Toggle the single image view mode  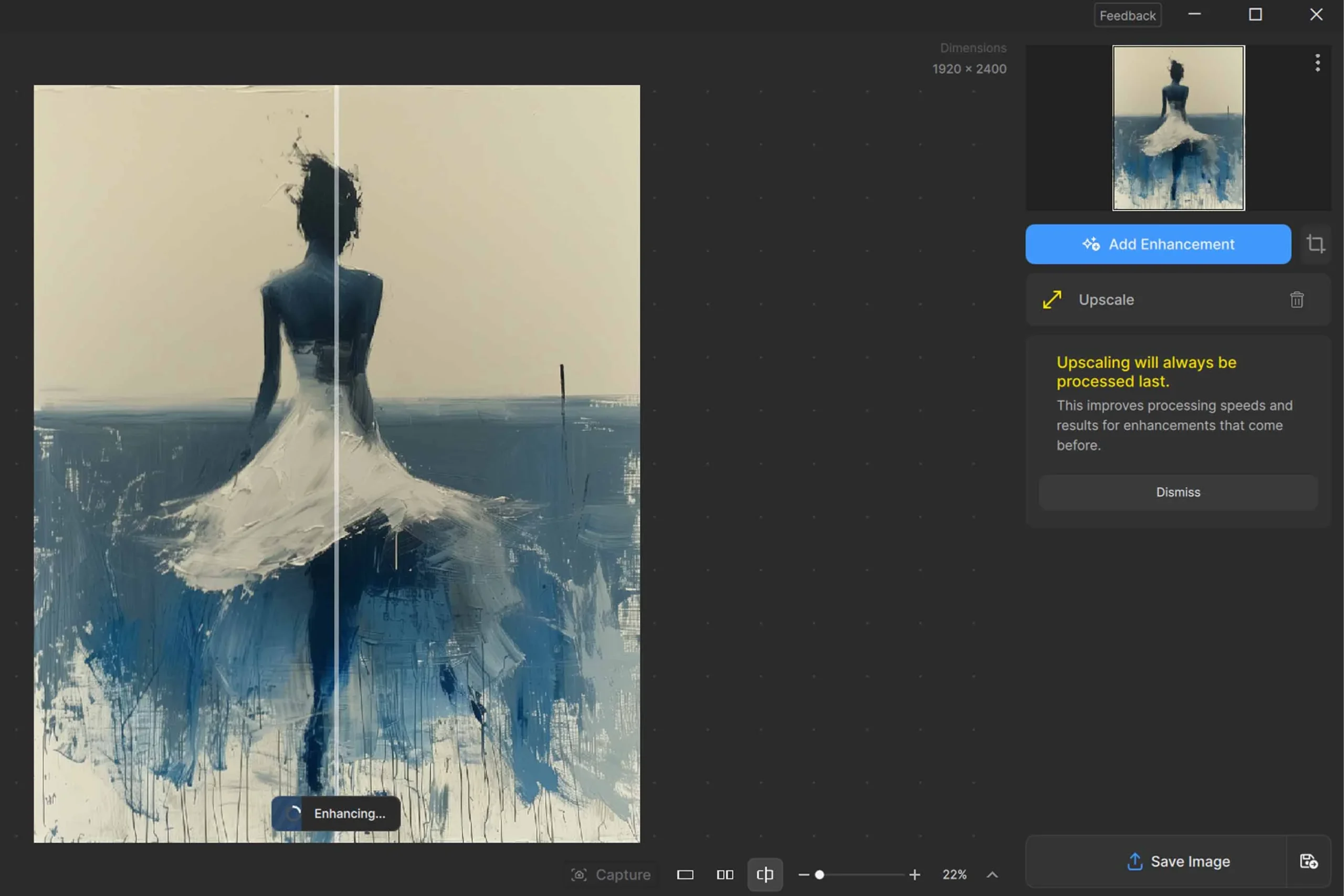(x=685, y=874)
